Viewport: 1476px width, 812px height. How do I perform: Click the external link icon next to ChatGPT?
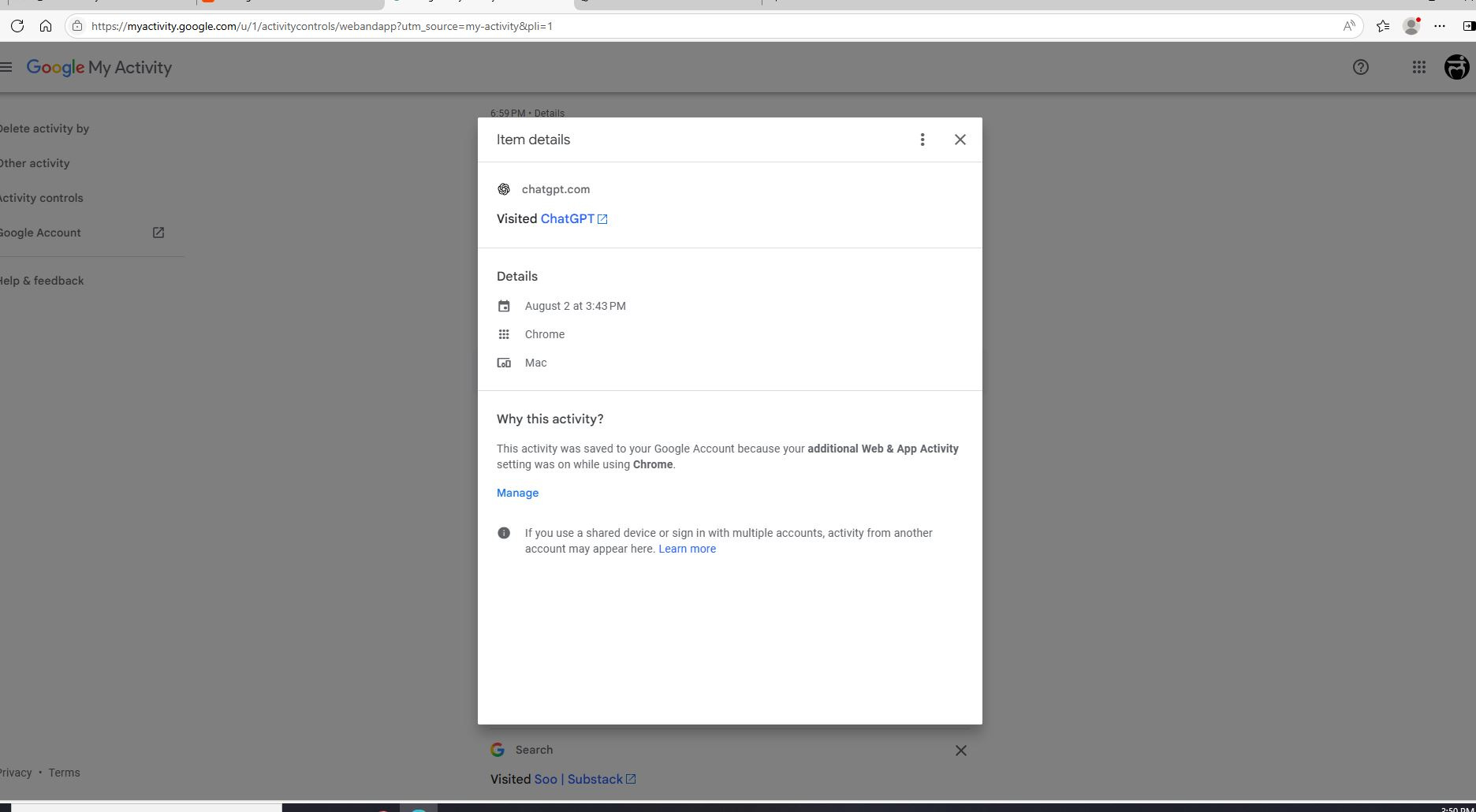pos(602,219)
